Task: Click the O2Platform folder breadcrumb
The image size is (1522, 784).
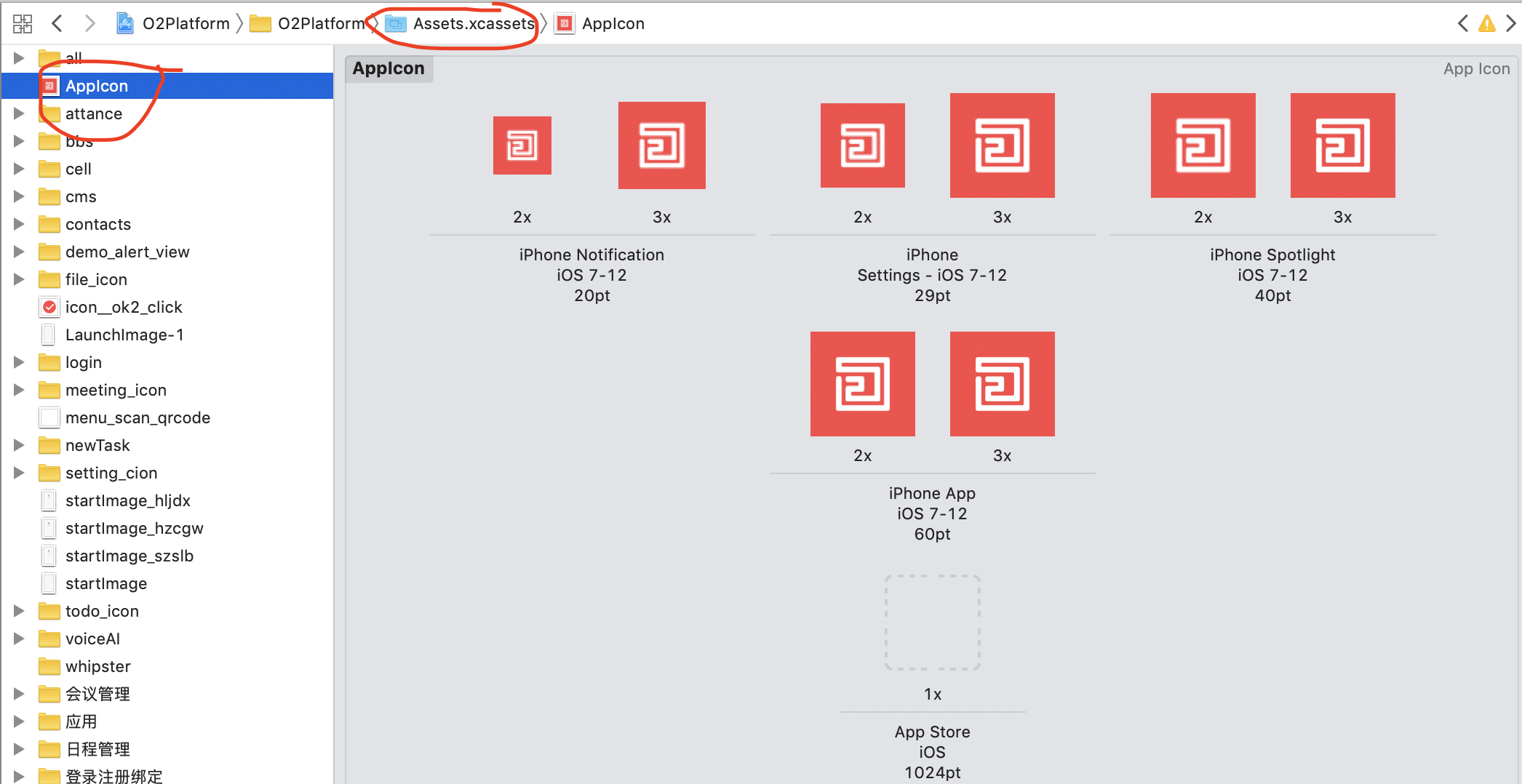Action: pyautogui.click(x=307, y=24)
